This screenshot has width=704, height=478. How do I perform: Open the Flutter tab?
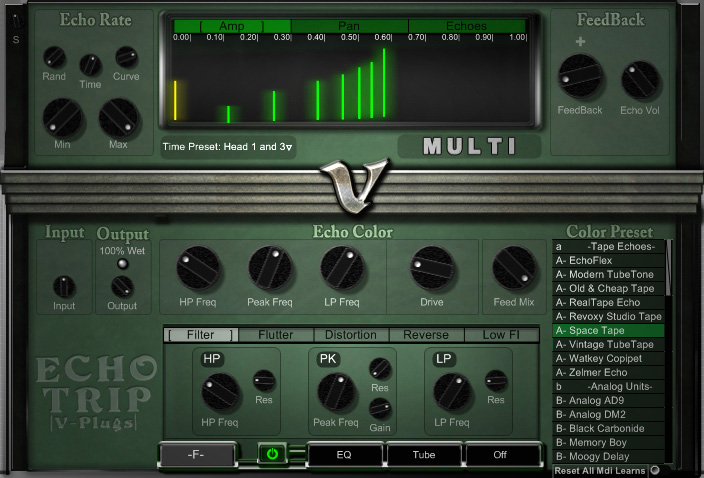pos(276,335)
